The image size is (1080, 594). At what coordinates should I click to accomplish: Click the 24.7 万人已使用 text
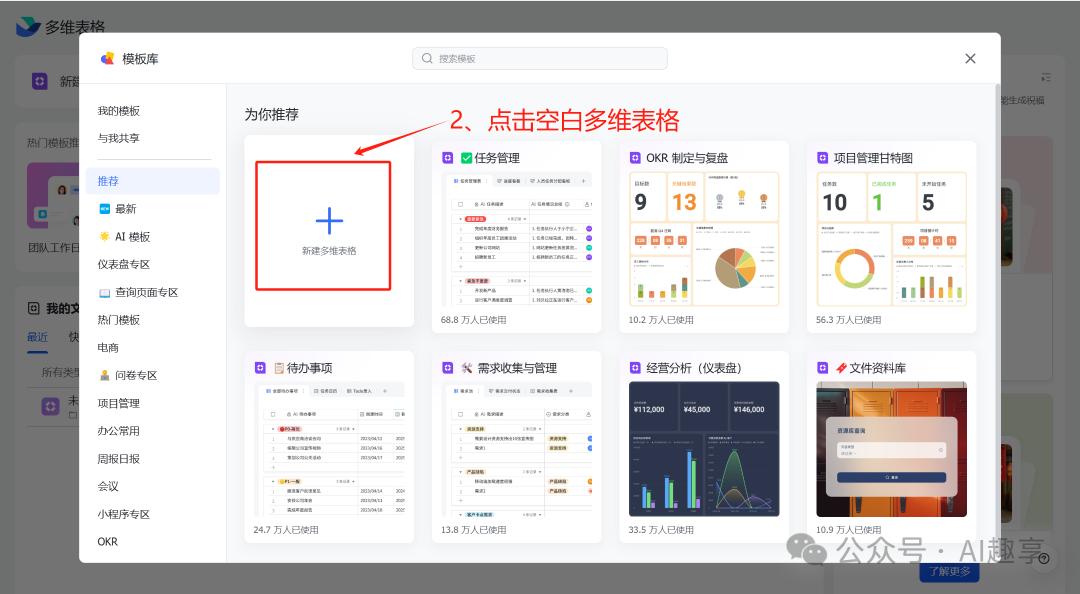tap(286, 530)
